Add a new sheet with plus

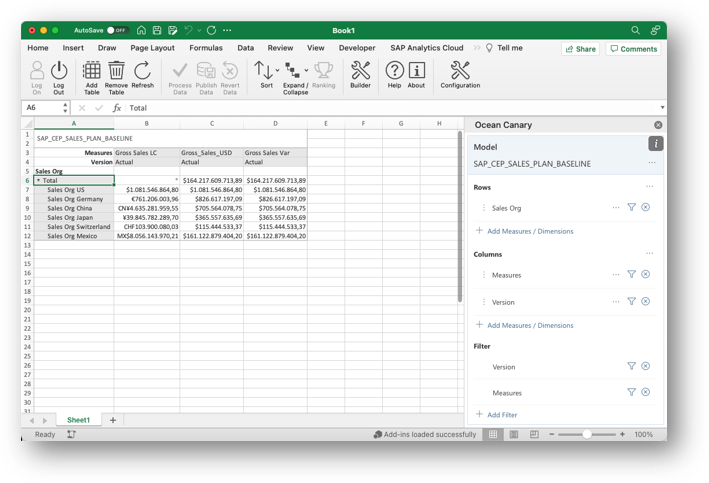(113, 420)
